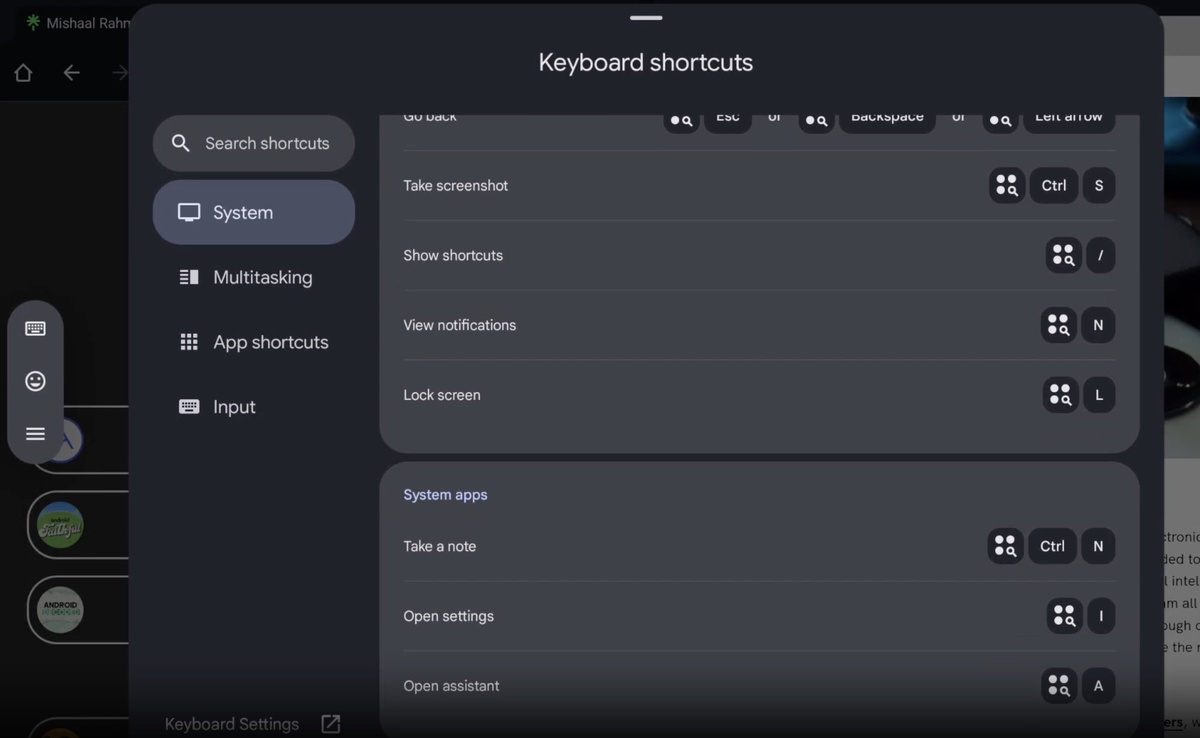Click the browser back arrow
This screenshot has width=1200, height=738.
coord(71,73)
